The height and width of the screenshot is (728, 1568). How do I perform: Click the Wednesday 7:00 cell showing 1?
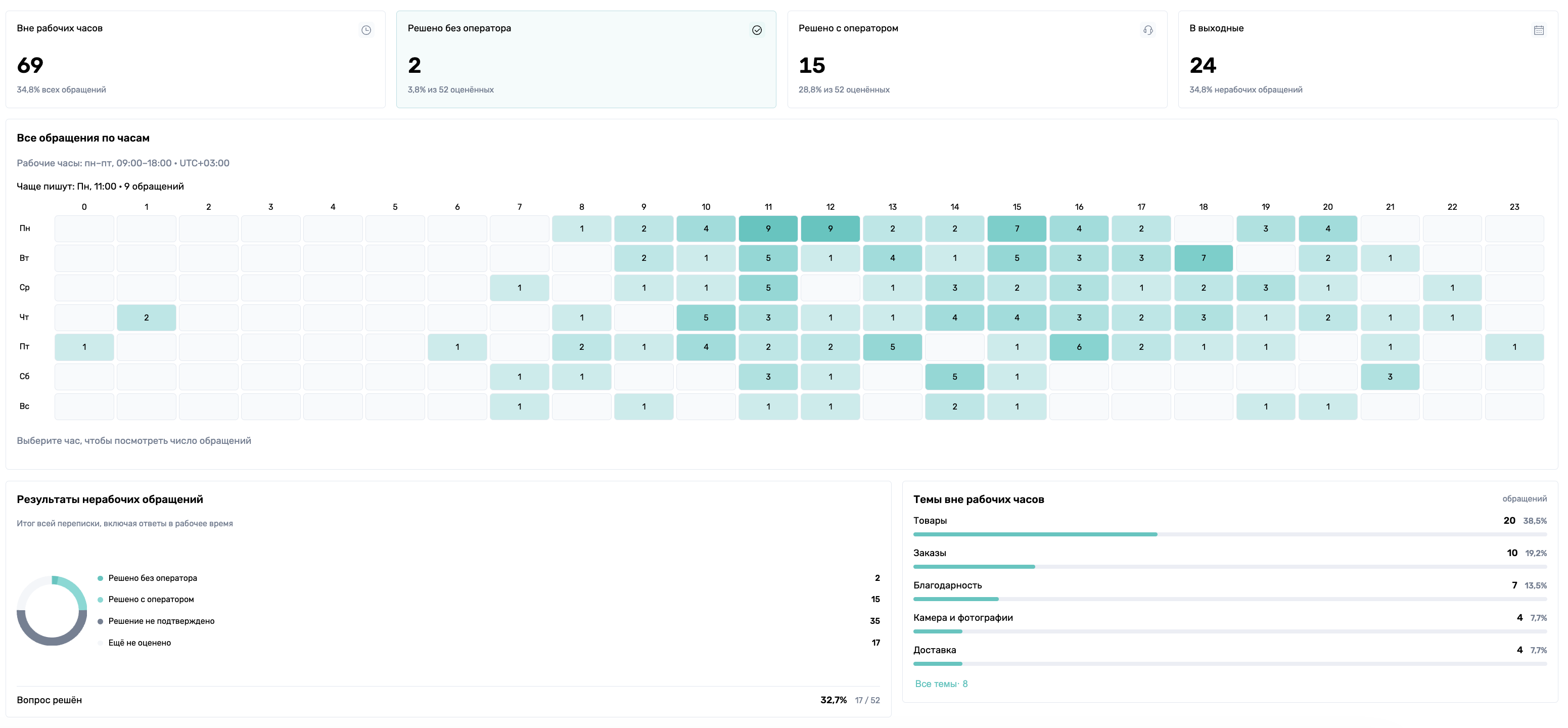coord(519,287)
